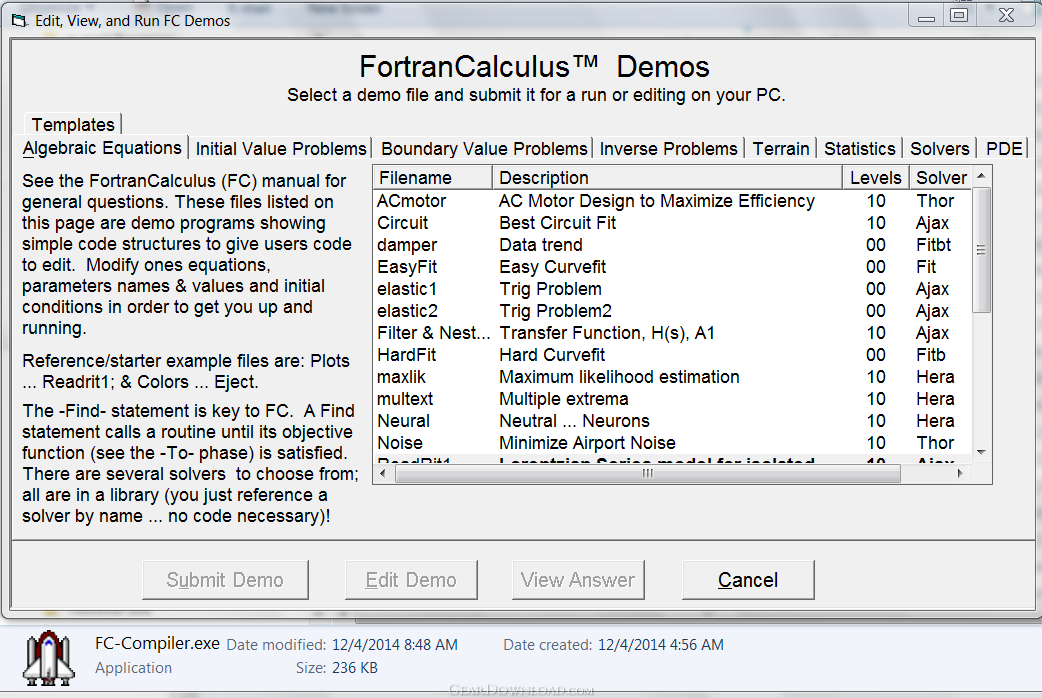The image size is (1042, 698).
Task: Select the elastic2 demo file
Action: [407, 310]
